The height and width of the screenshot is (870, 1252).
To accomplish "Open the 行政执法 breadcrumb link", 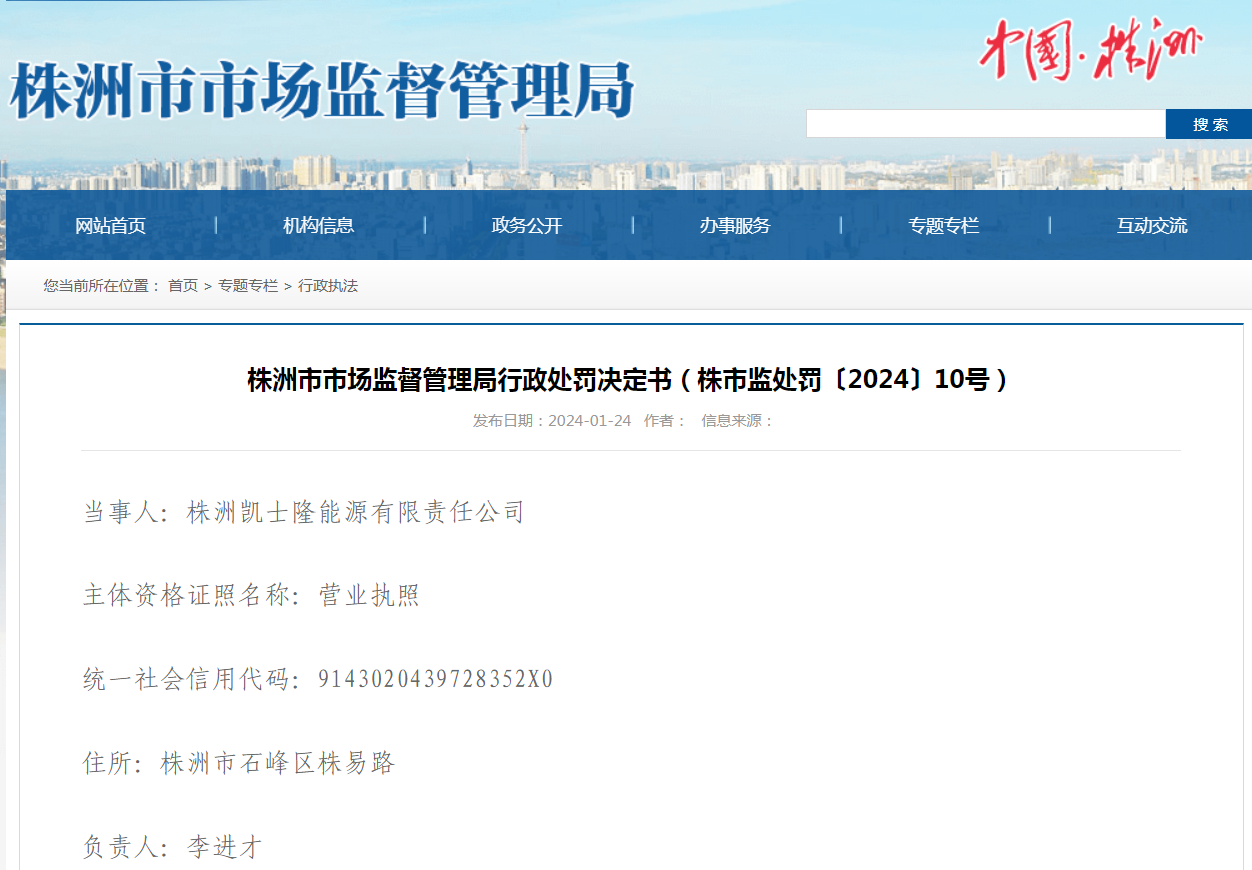I will pos(328,286).
